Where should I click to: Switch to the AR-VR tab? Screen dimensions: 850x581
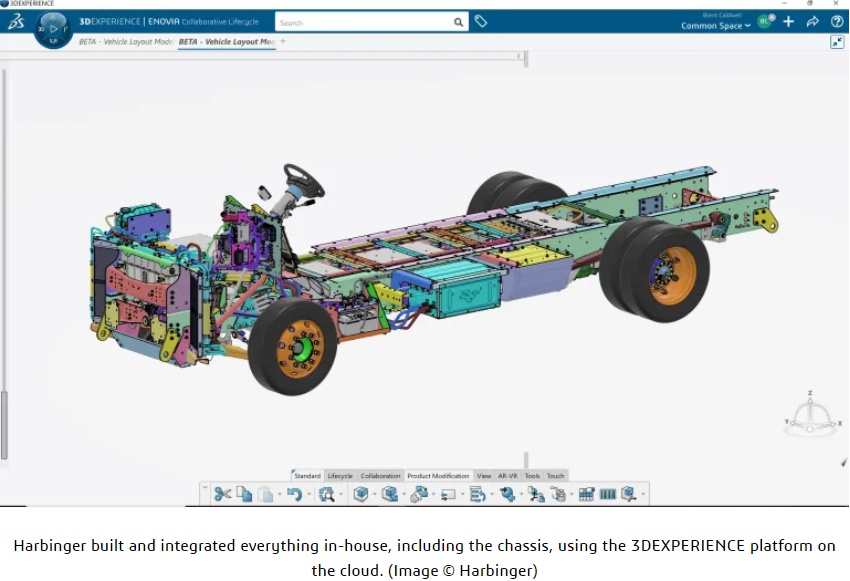[x=508, y=476]
